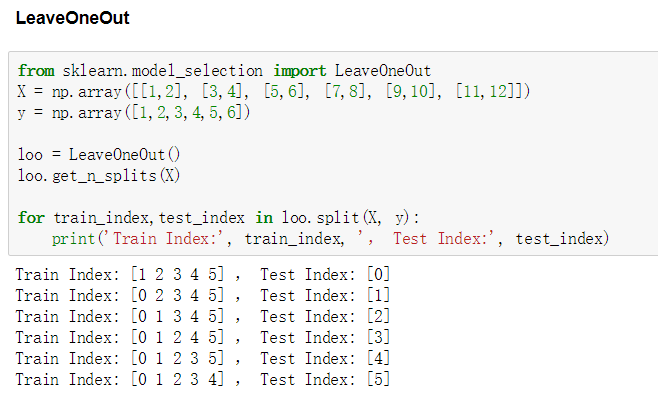The image size is (658, 405).
Task: Click the loo.get_n_splits(X) line
Action: pyautogui.click(x=99, y=175)
